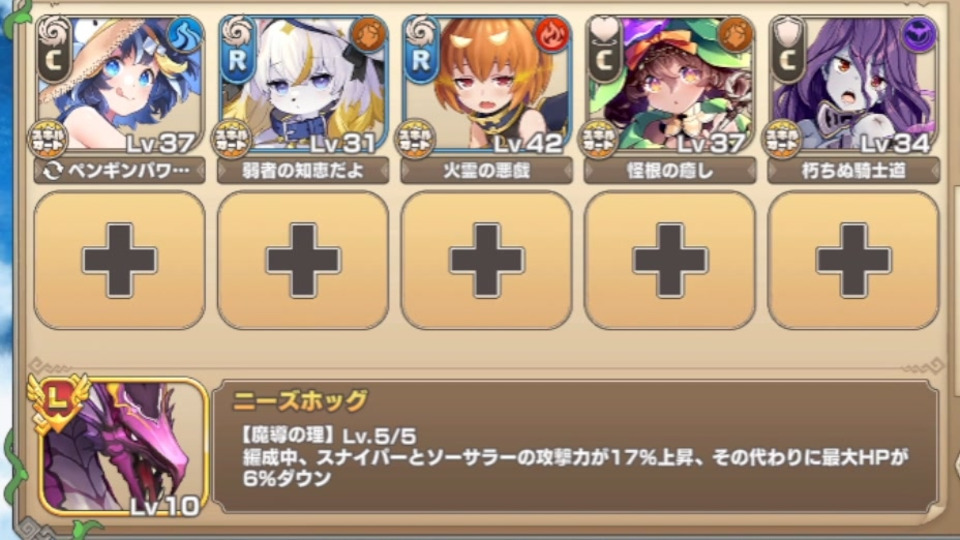This screenshot has width=960, height=540.
Task: Open the 朽ちぬ騎士道 skill label
Action: (x=853, y=171)
